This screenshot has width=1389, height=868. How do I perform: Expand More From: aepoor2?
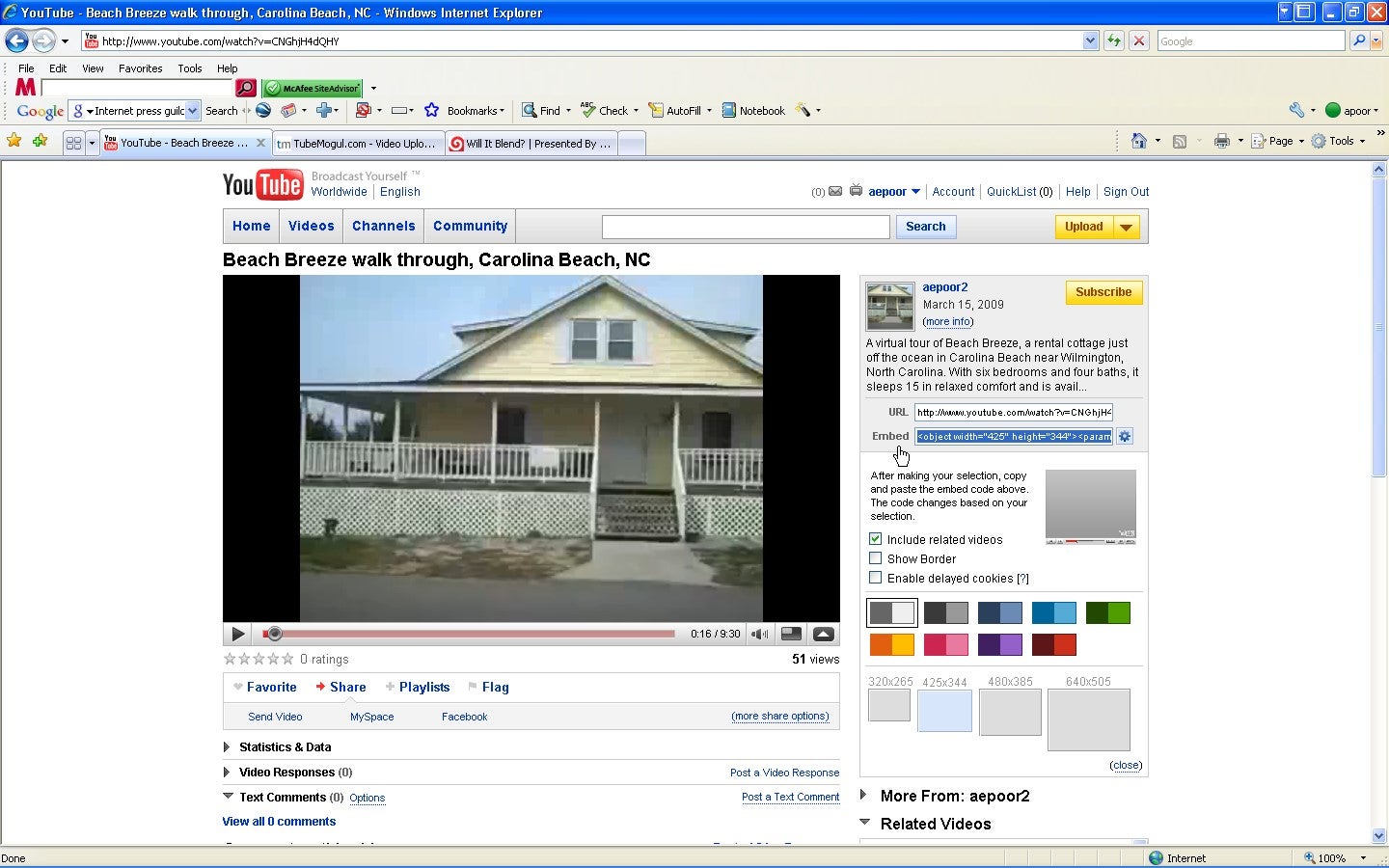[x=864, y=796]
